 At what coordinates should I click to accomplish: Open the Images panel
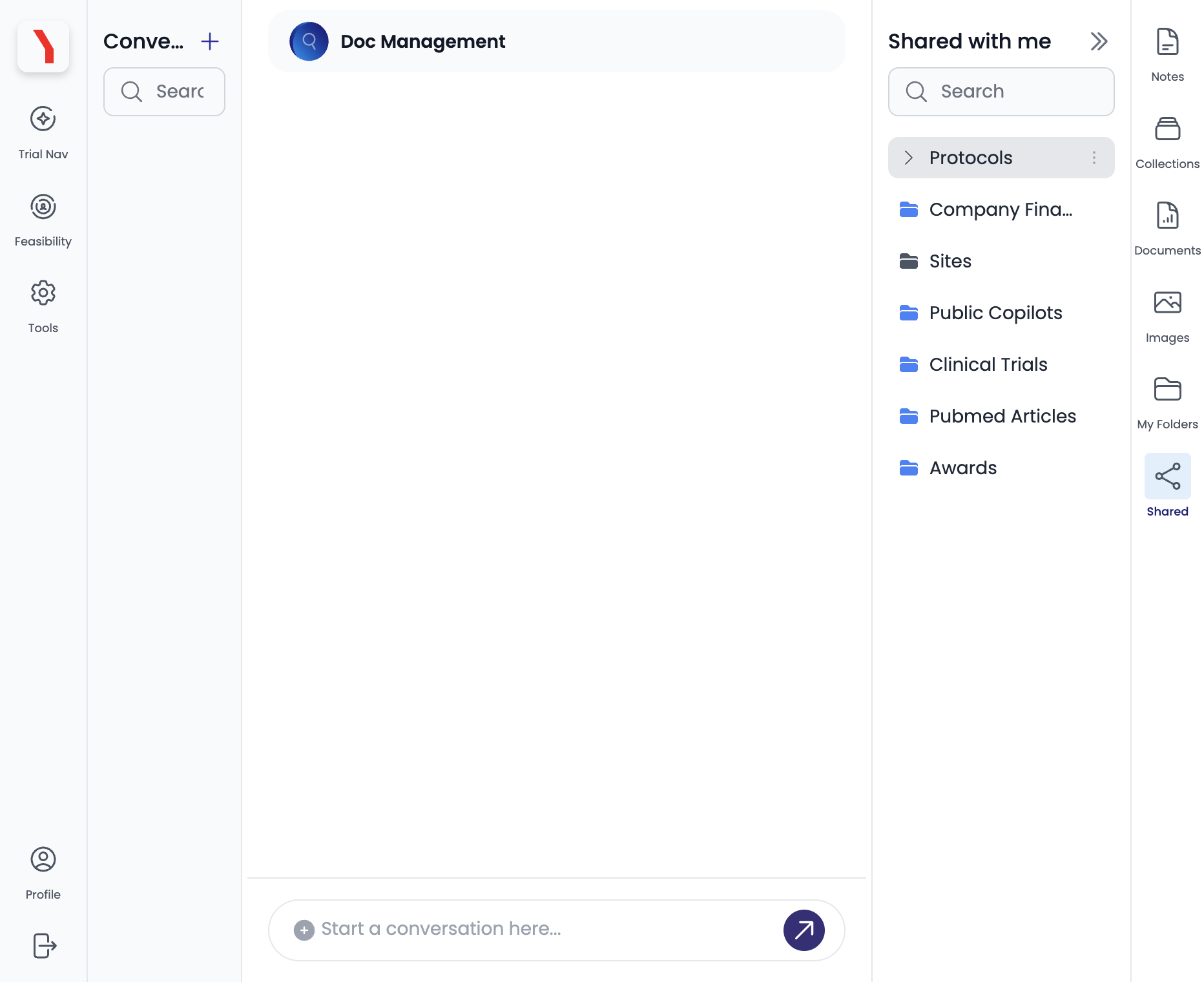pyautogui.click(x=1167, y=317)
